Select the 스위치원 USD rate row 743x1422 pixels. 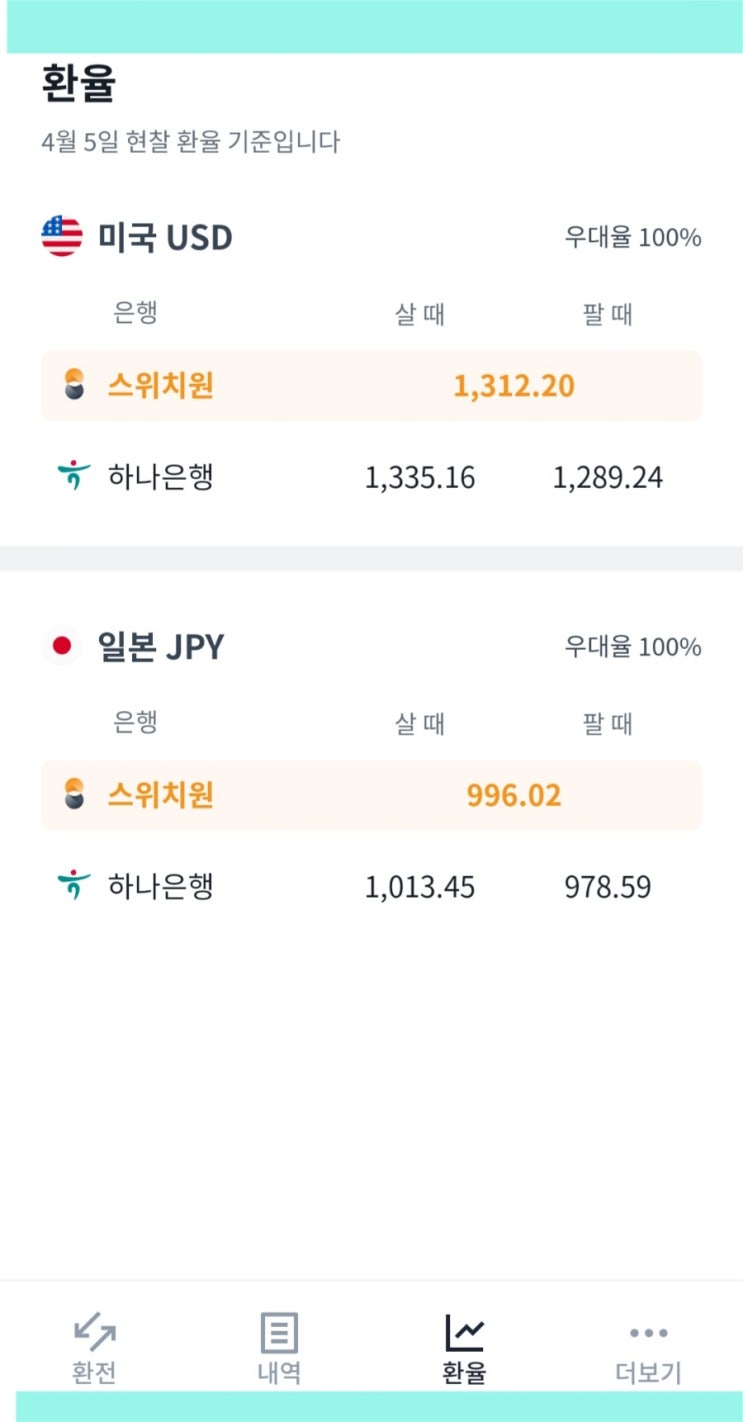click(x=371, y=386)
